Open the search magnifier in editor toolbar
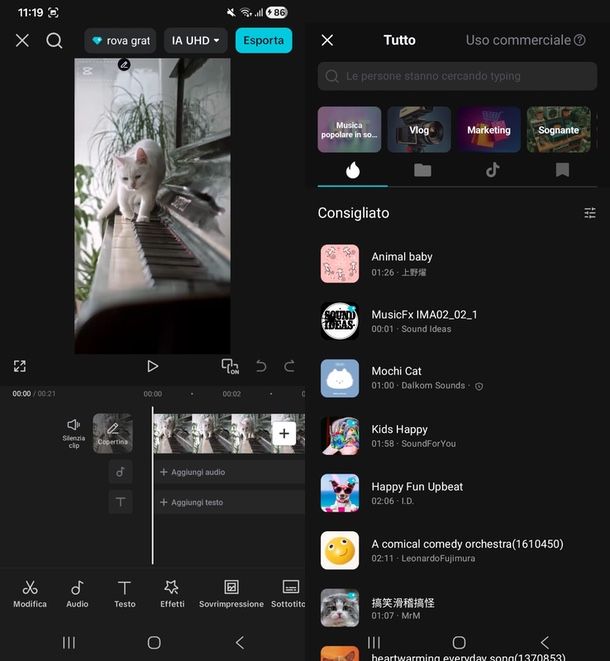Image resolution: width=610 pixels, height=661 pixels. 54,41
